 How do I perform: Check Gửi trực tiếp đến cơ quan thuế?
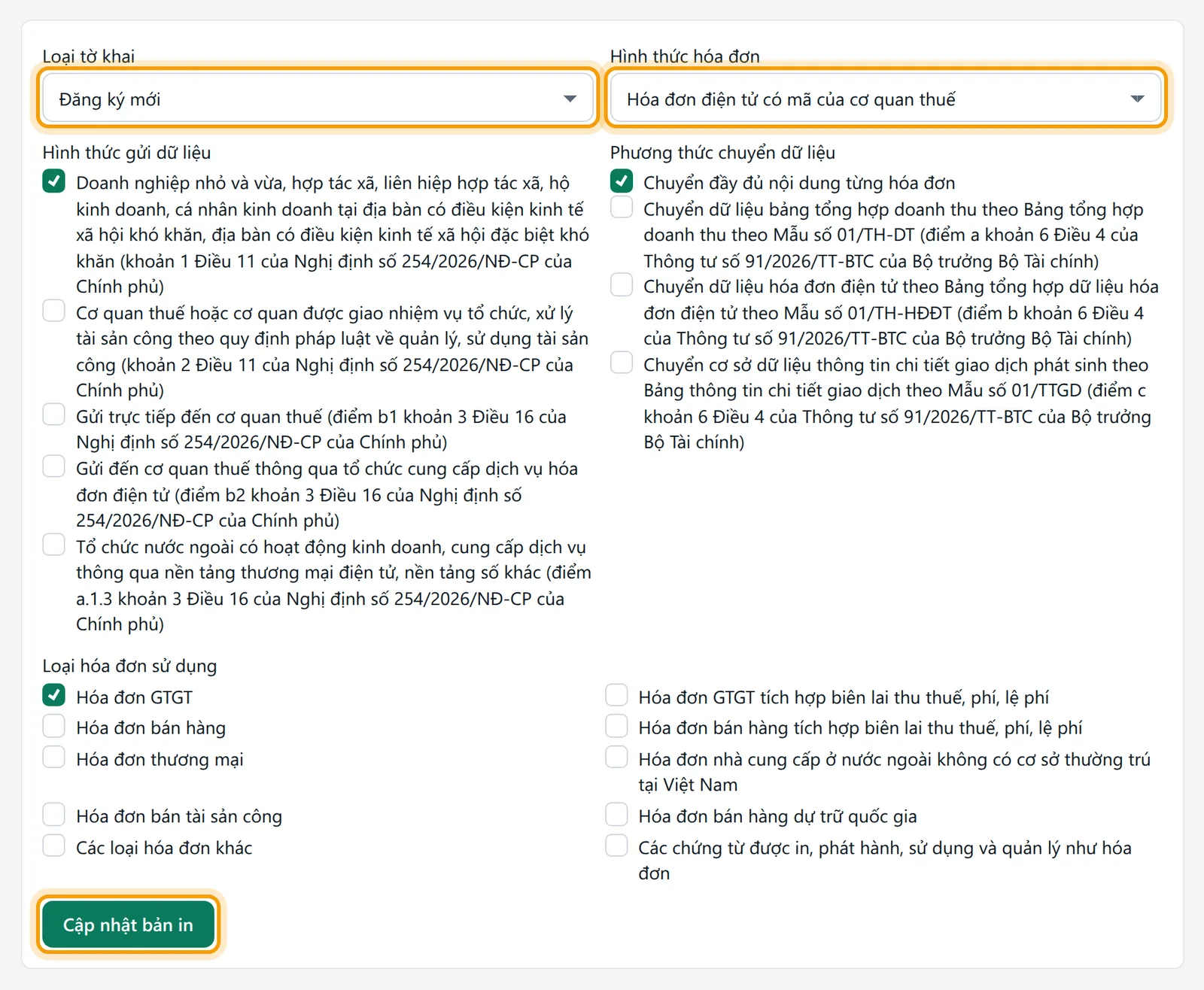tap(53, 415)
